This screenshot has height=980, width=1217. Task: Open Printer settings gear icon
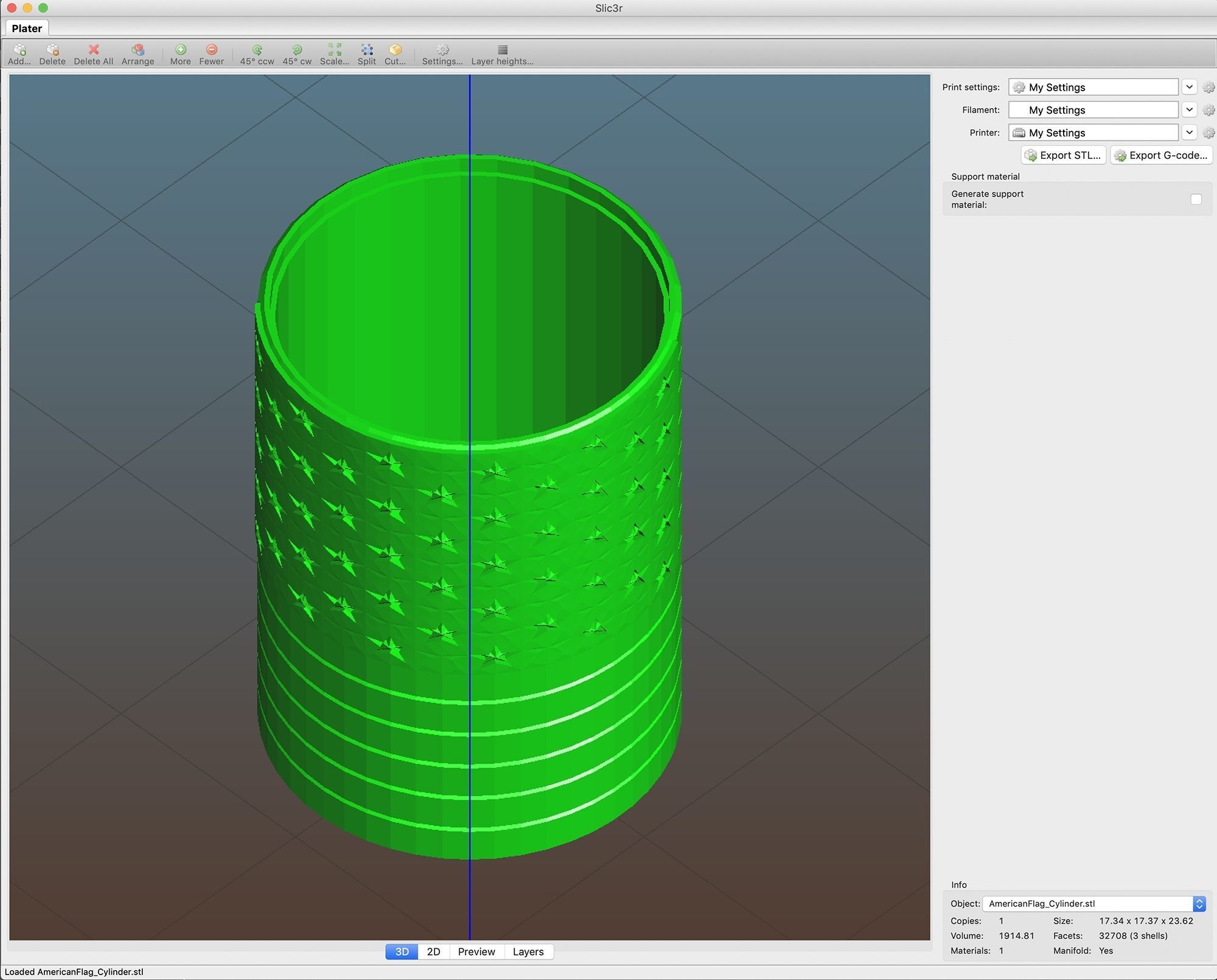coord(1208,133)
